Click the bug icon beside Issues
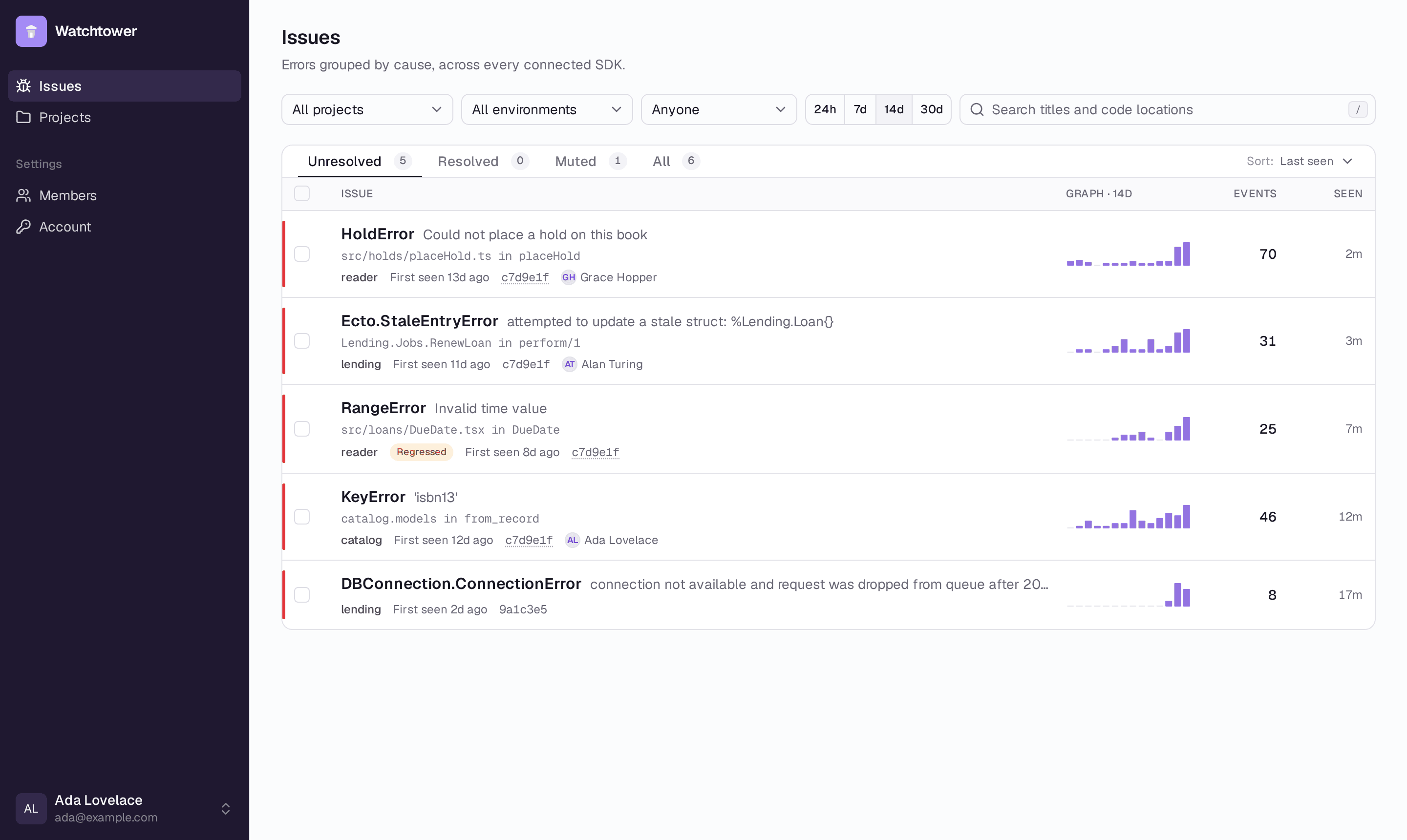The height and width of the screenshot is (840, 1407). point(23,86)
